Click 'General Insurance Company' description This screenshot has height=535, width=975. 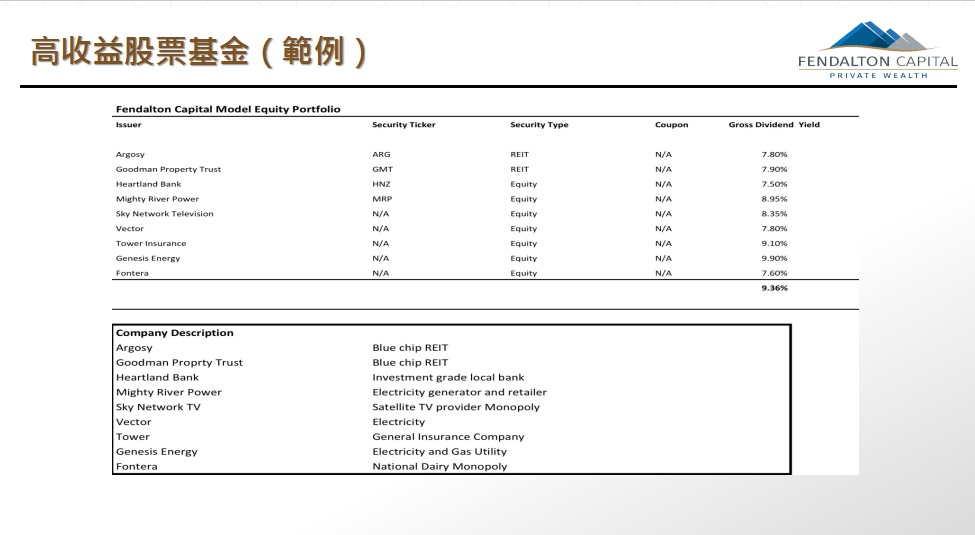pyautogui.click(x=448, y=437)
